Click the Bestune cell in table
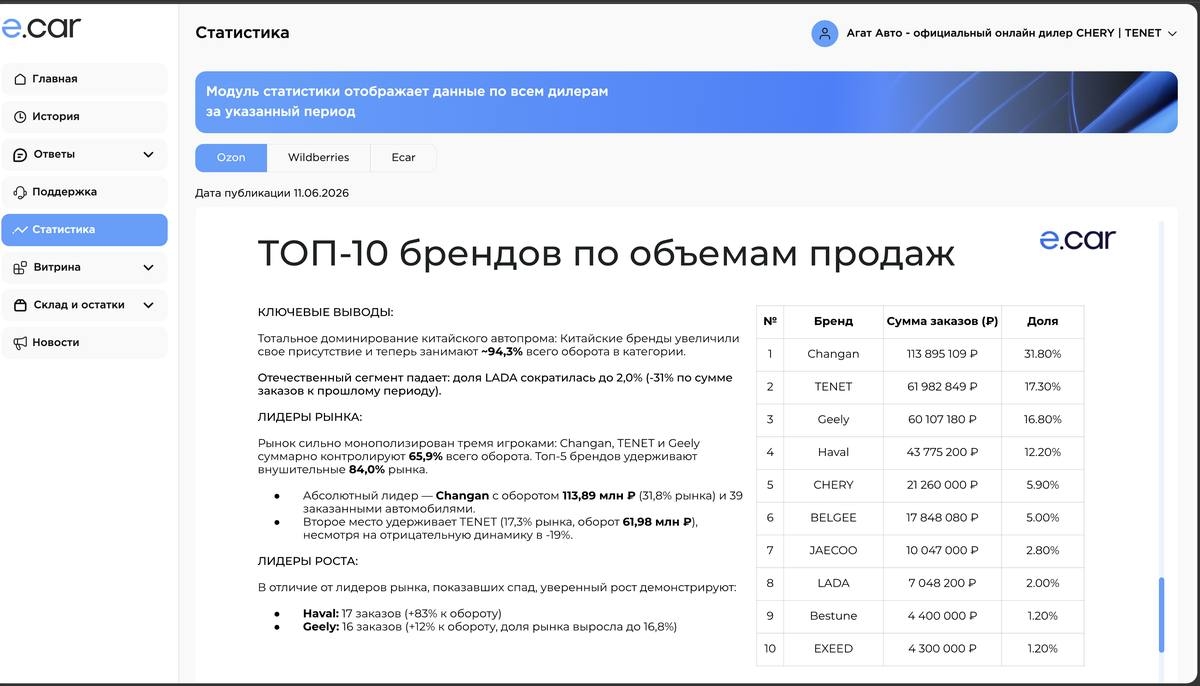 click(833, 616)
